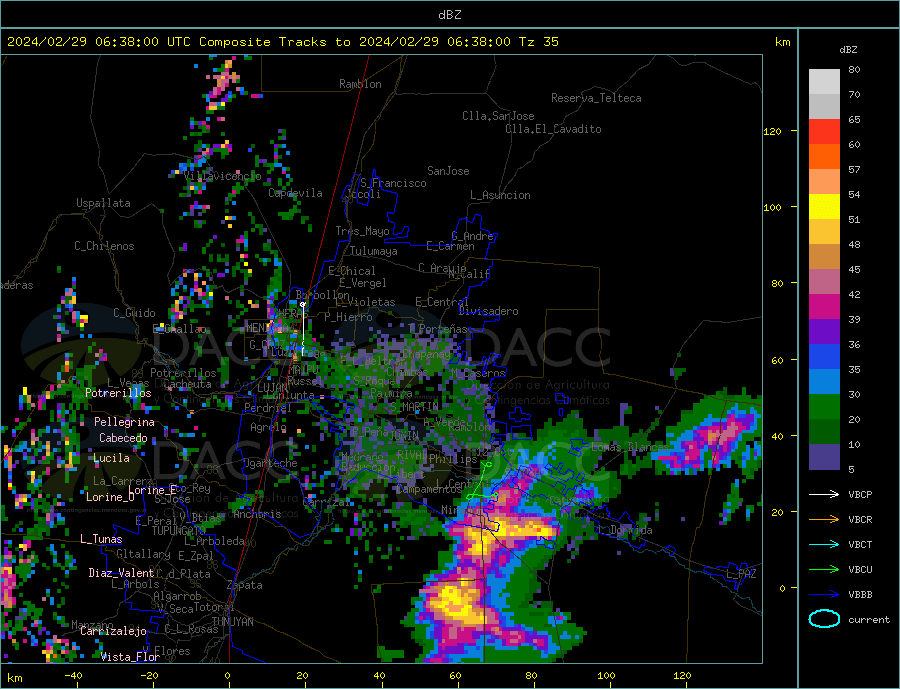Click the 'TUNUYAN' map label
The image size is (900, 689).
coord(233,622)
